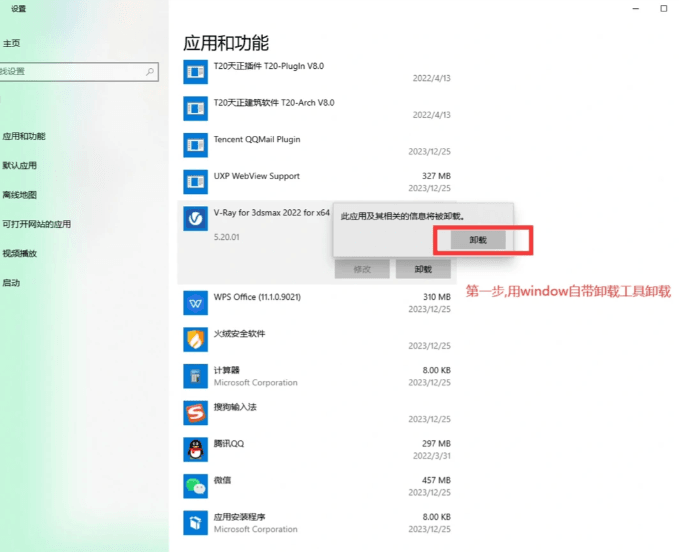
Task: Click the 微信 WeChat icon
Action: pos(195,486)
